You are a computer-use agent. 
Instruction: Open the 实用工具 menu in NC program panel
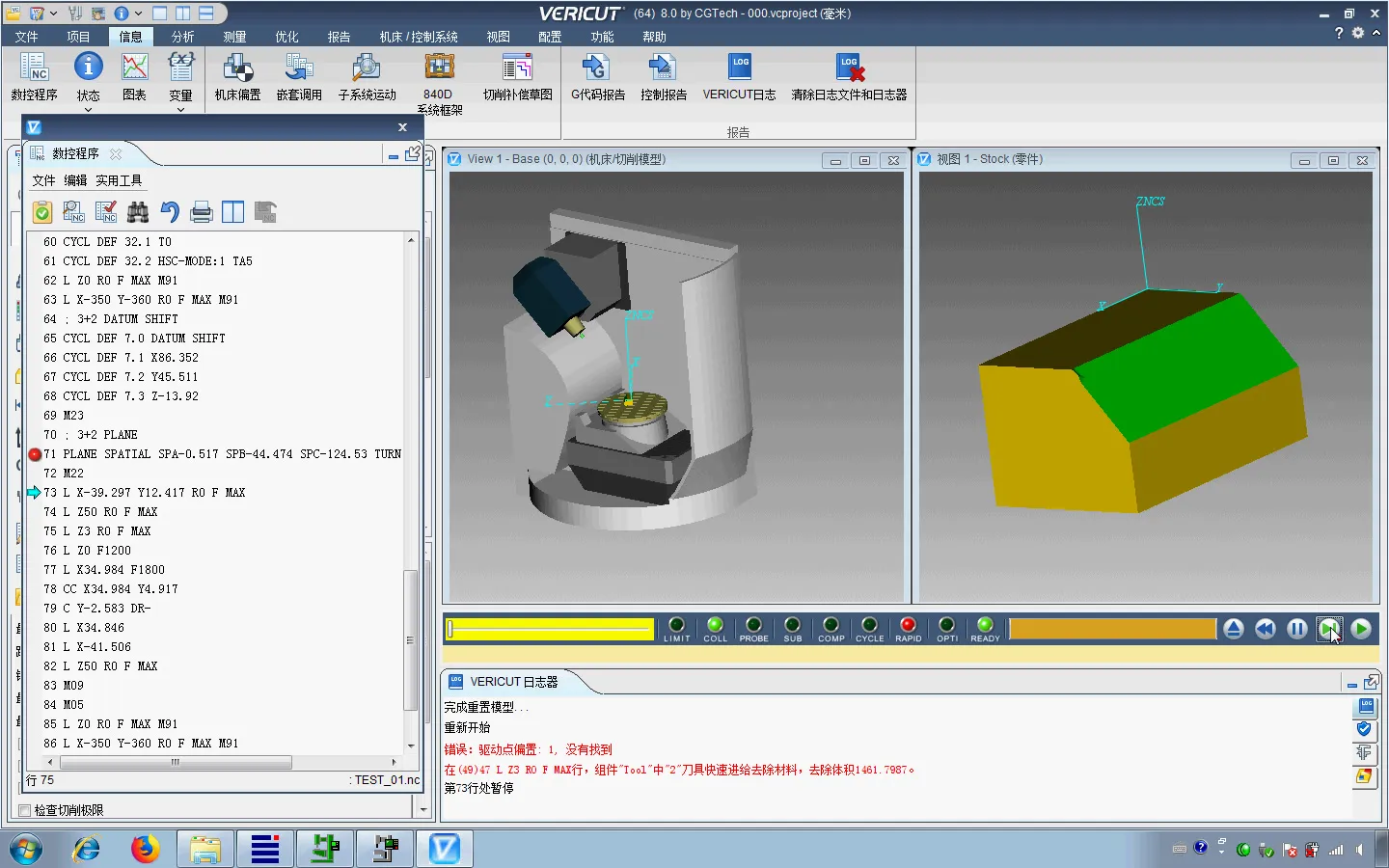(119, 180)
